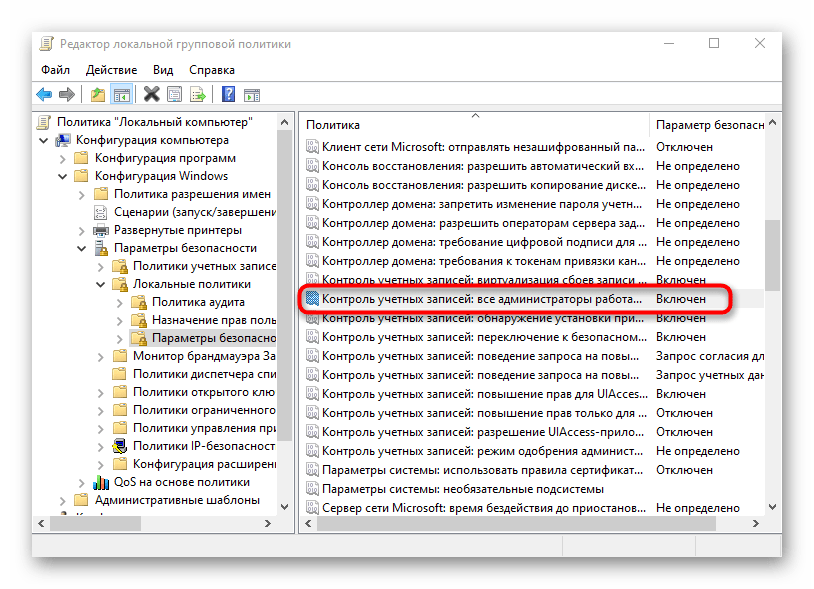Expand the Административные шаблоны node
The width and height of the screenshot is (814, 589).
[x=62, y=500]
